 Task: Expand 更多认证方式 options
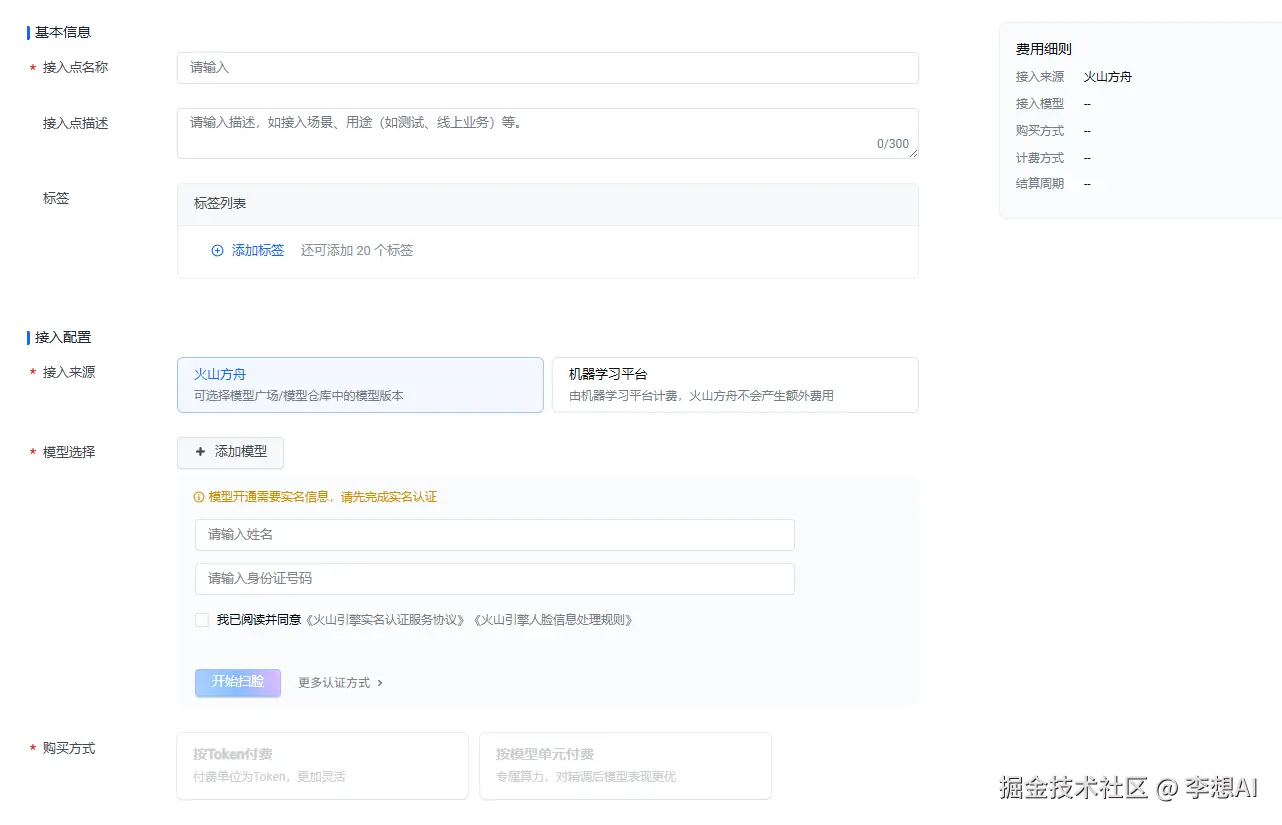click(340, 683)
